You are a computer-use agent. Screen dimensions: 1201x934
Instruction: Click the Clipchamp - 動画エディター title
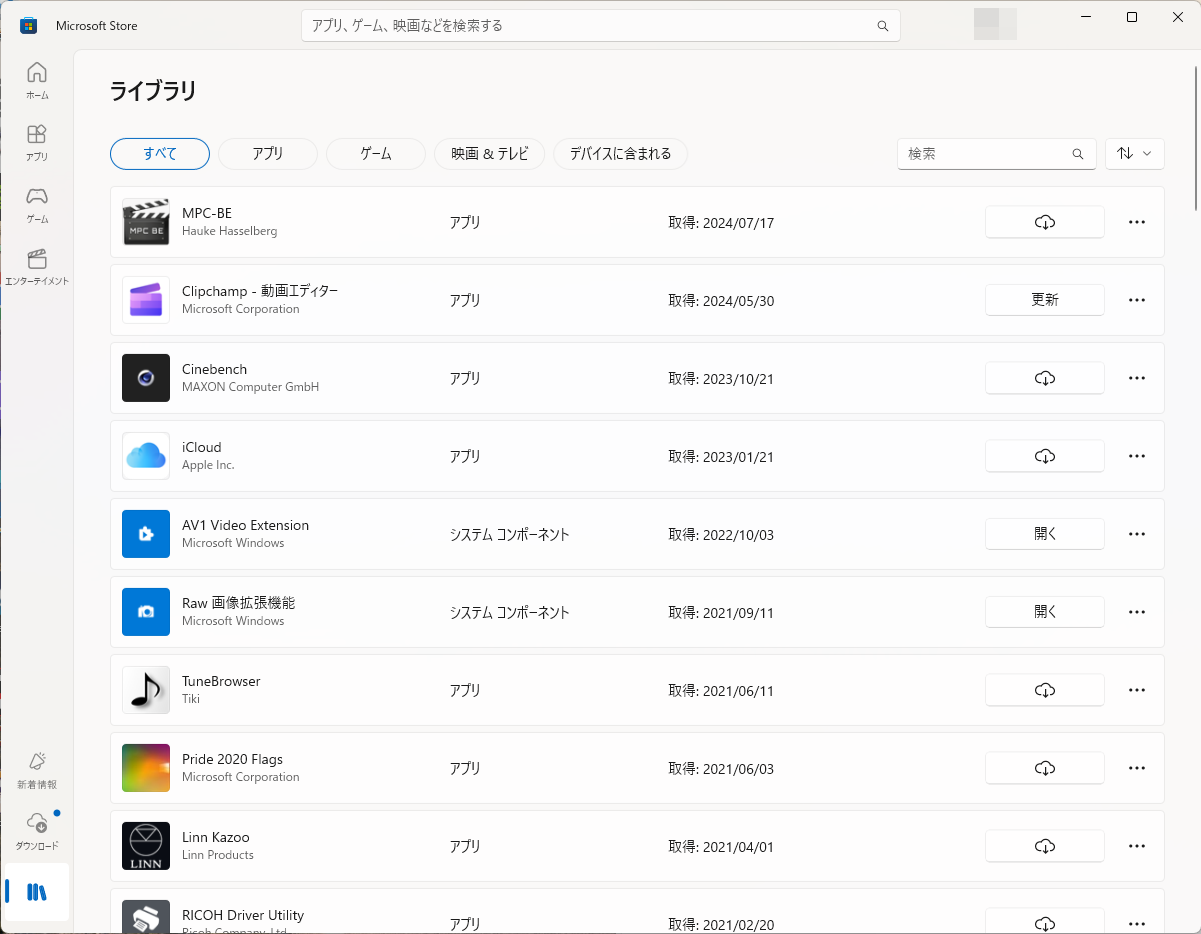[x=260, y=291]
